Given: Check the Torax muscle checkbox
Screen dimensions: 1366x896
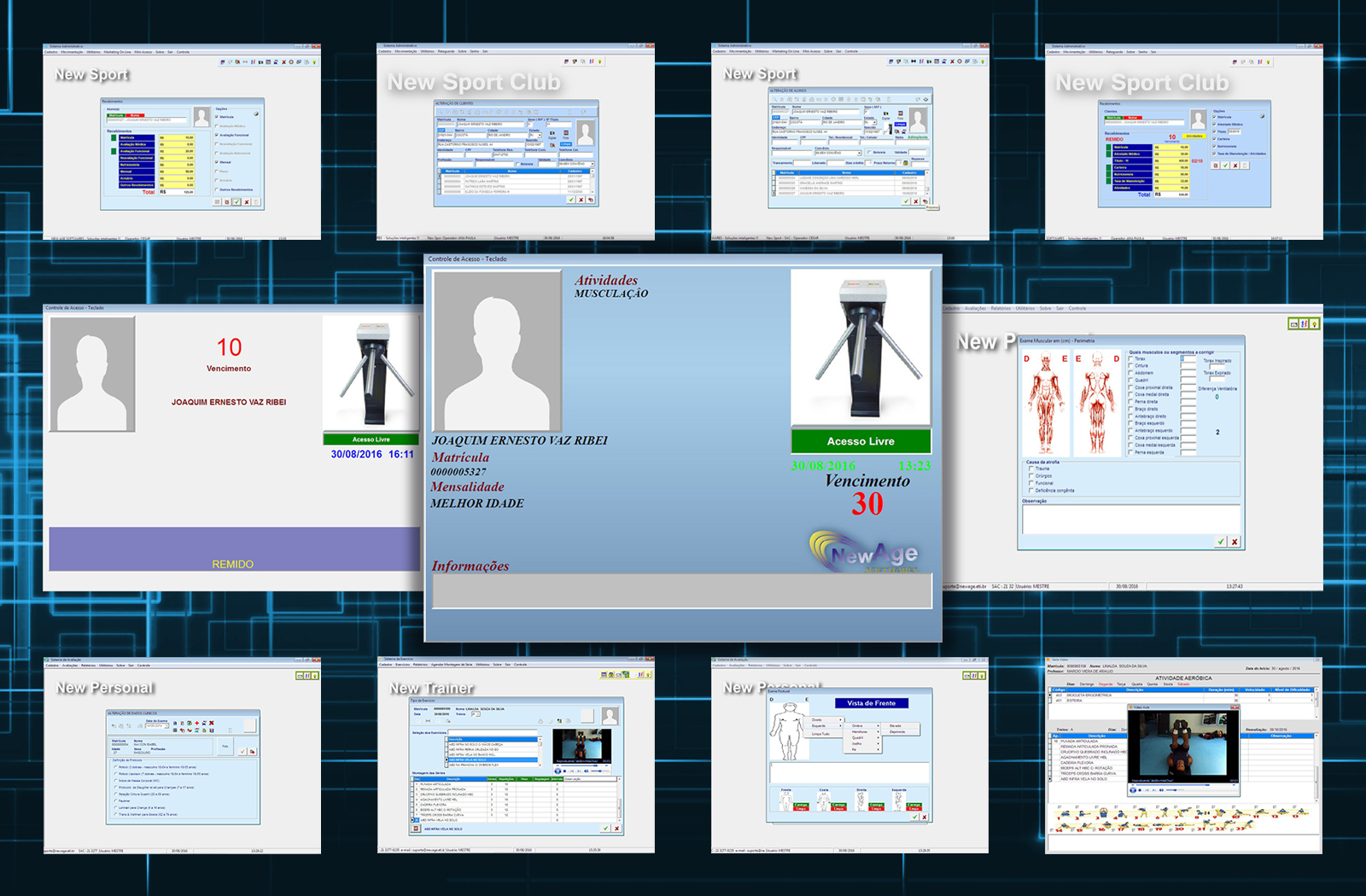Looking at the screenshot, I should click(x=1130, y=358).
